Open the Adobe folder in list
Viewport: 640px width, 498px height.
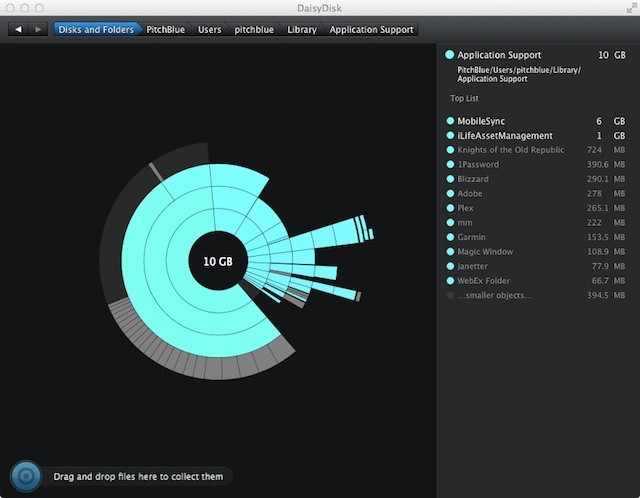(471, 194)
